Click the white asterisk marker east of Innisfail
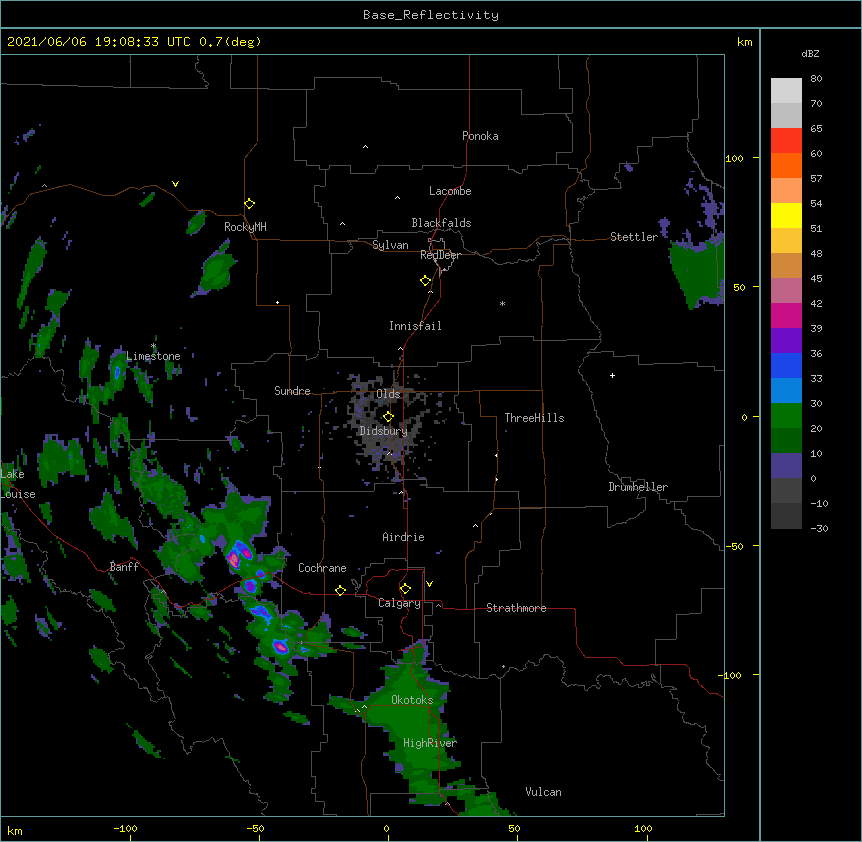Image resolution: width=862 pixels, height=842 pixels. (x=502, y=304)
